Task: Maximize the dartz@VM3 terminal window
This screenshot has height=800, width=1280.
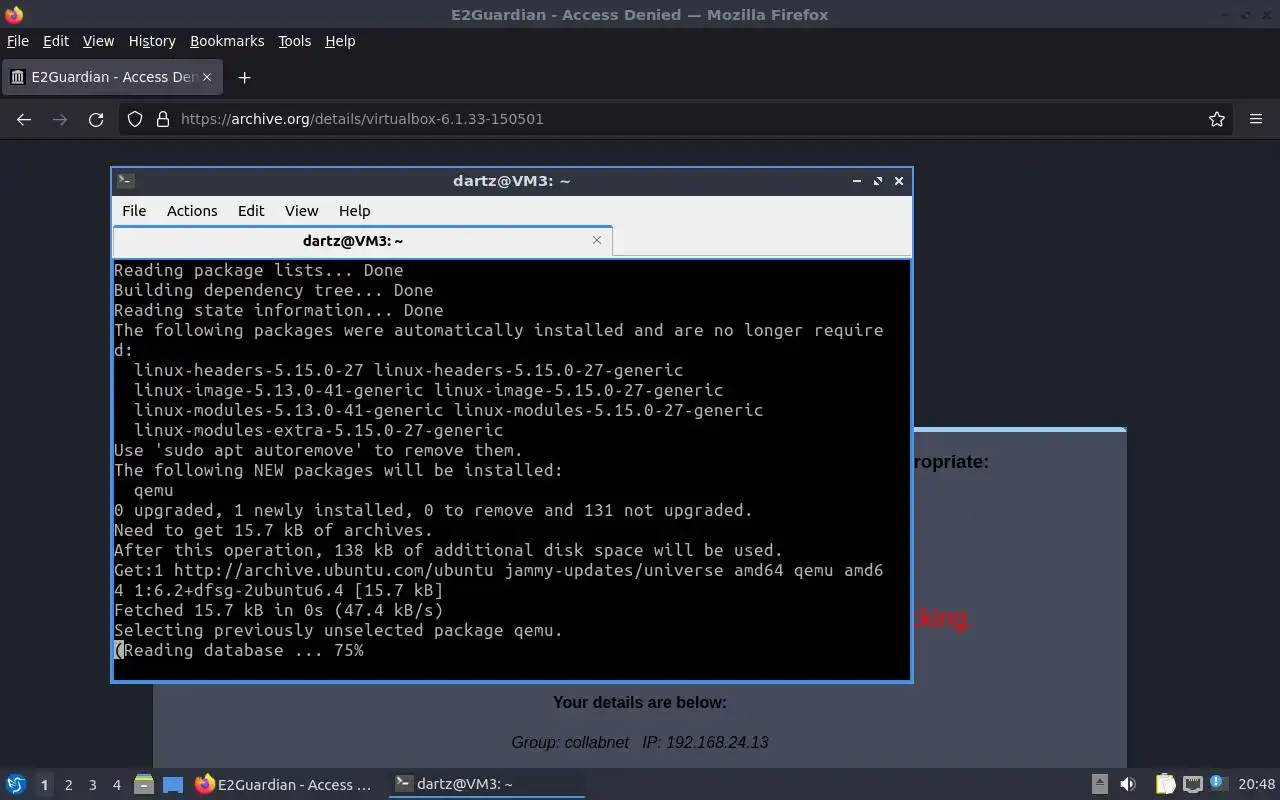Action: (878, 181)
